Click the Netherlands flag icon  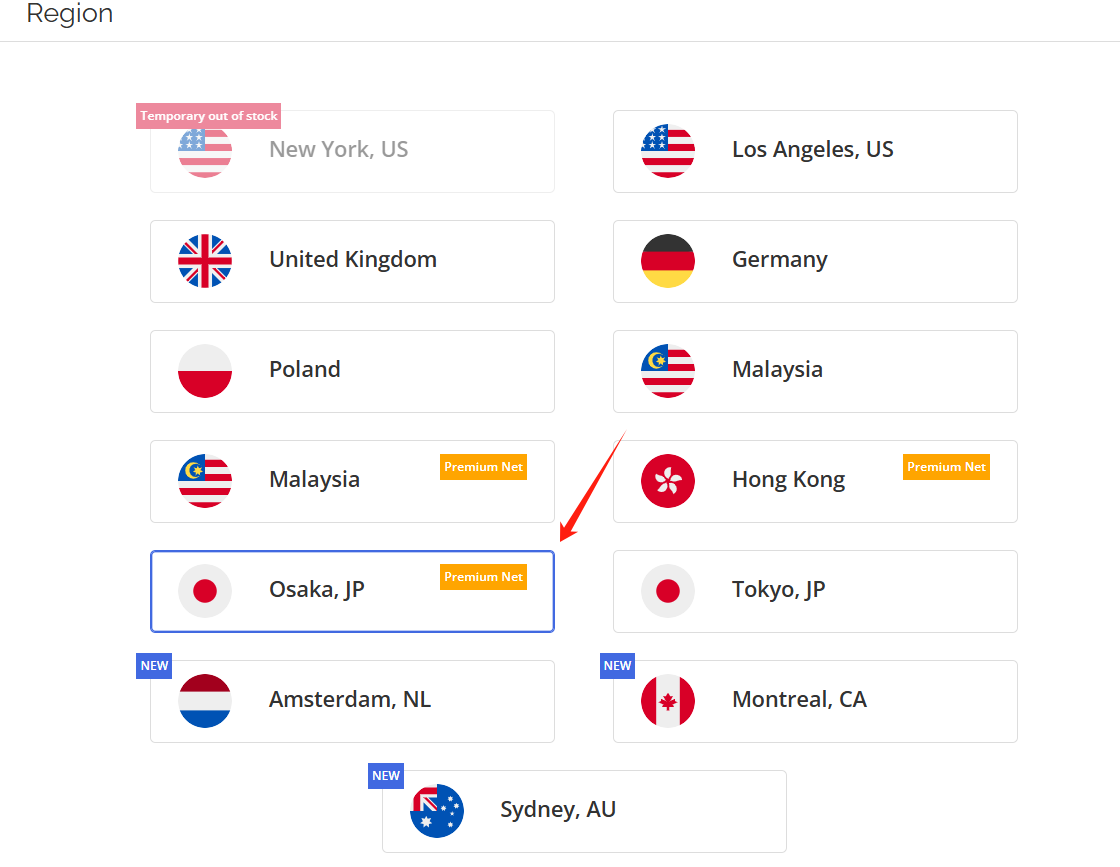205,701
